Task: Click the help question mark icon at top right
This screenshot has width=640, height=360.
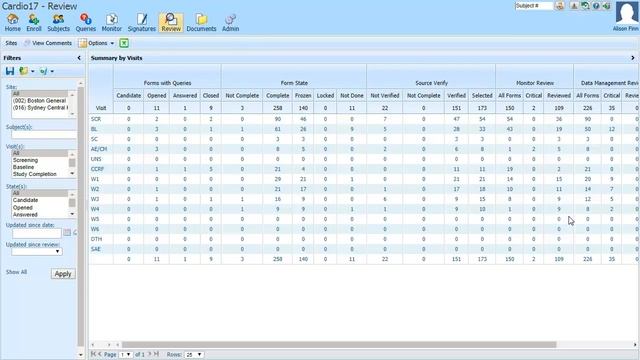Action: 596,6
